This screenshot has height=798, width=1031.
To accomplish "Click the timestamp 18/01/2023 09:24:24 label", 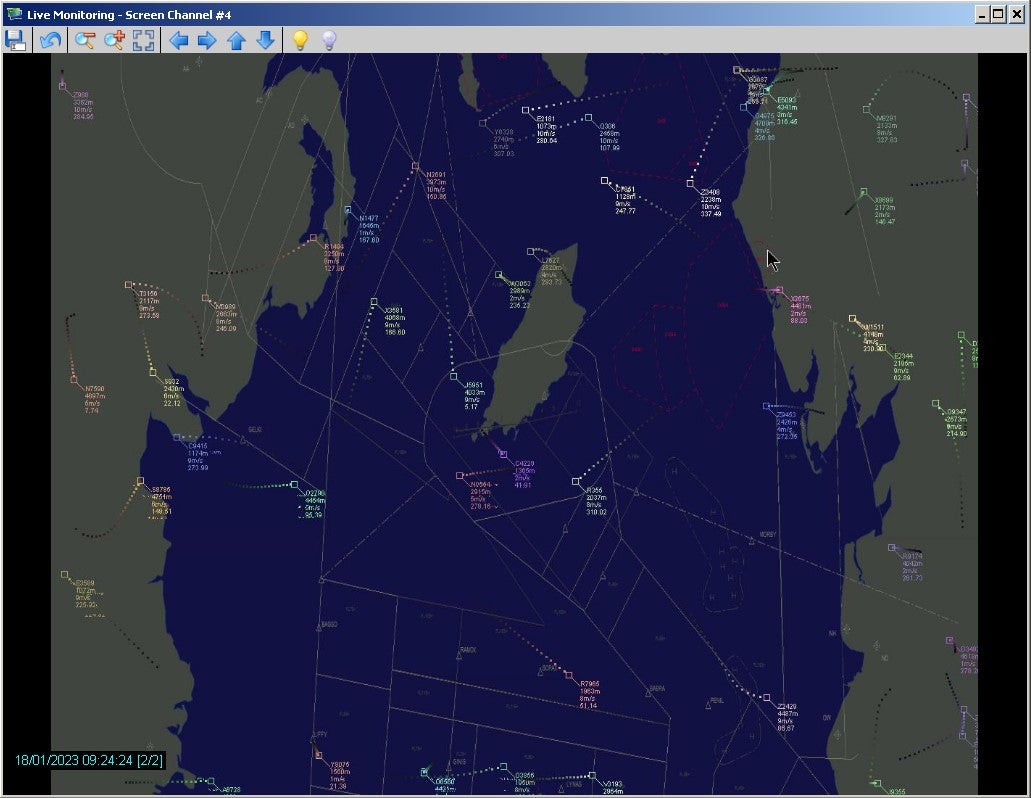I will tap(89, 760).
